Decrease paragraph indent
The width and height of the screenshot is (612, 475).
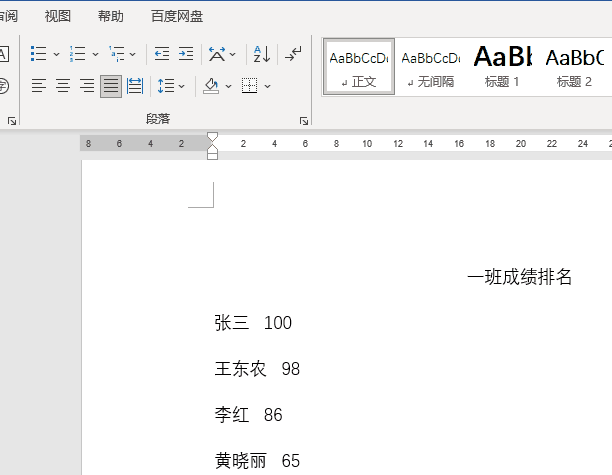(x=162, y=54)
